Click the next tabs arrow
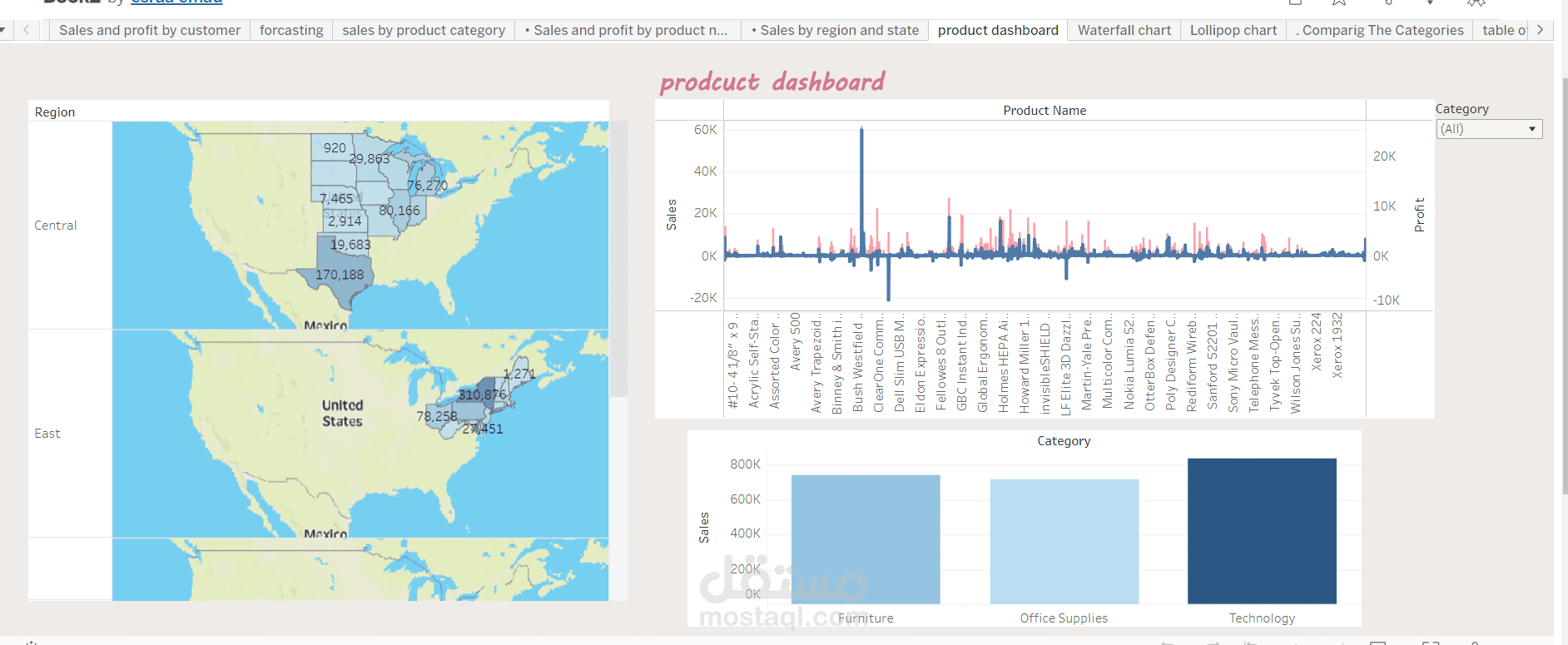Viewport: 1568px width, 645px height. click(x=1541, y=30)
